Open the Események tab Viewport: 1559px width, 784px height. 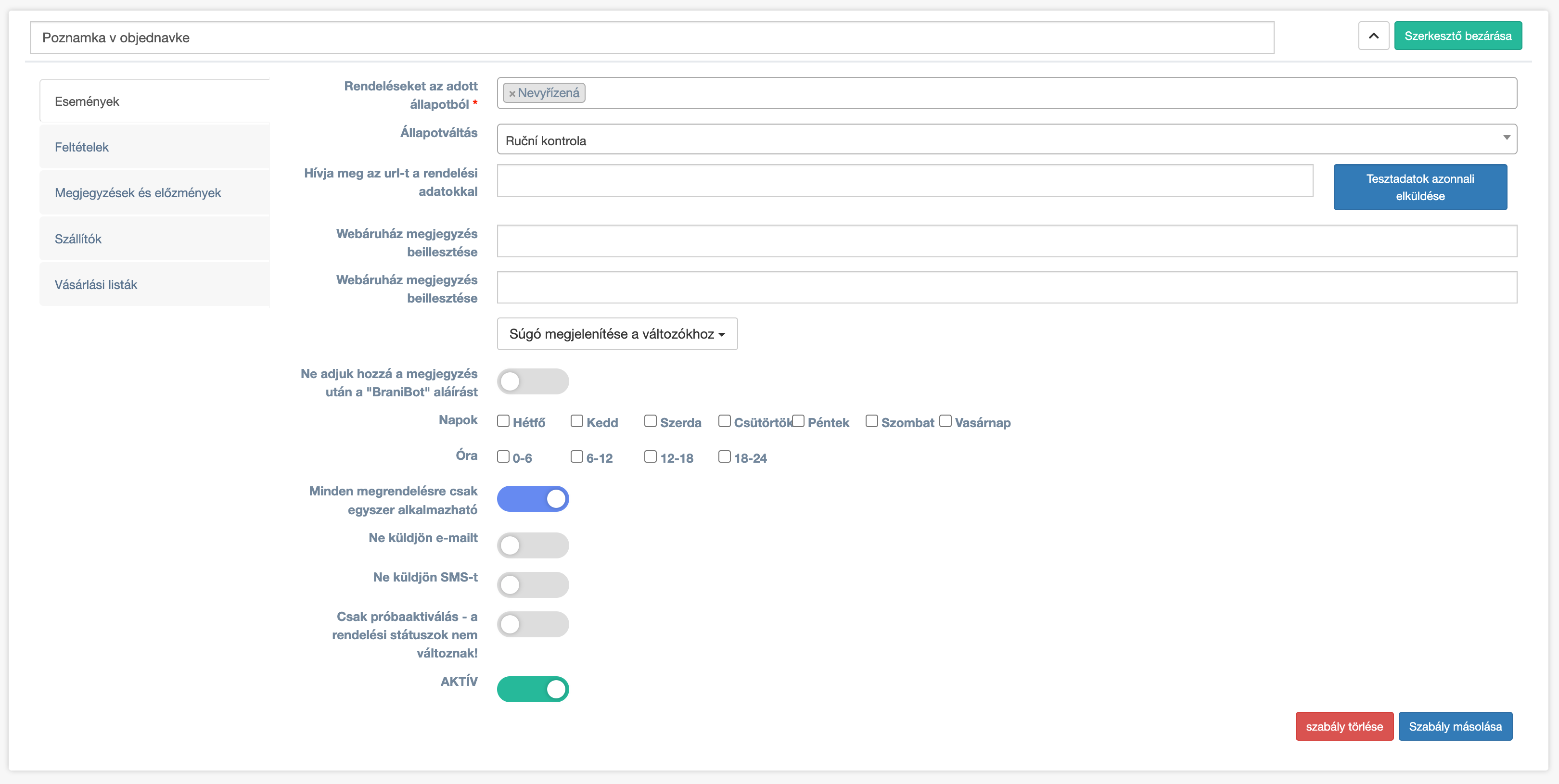tap(155, 101)
